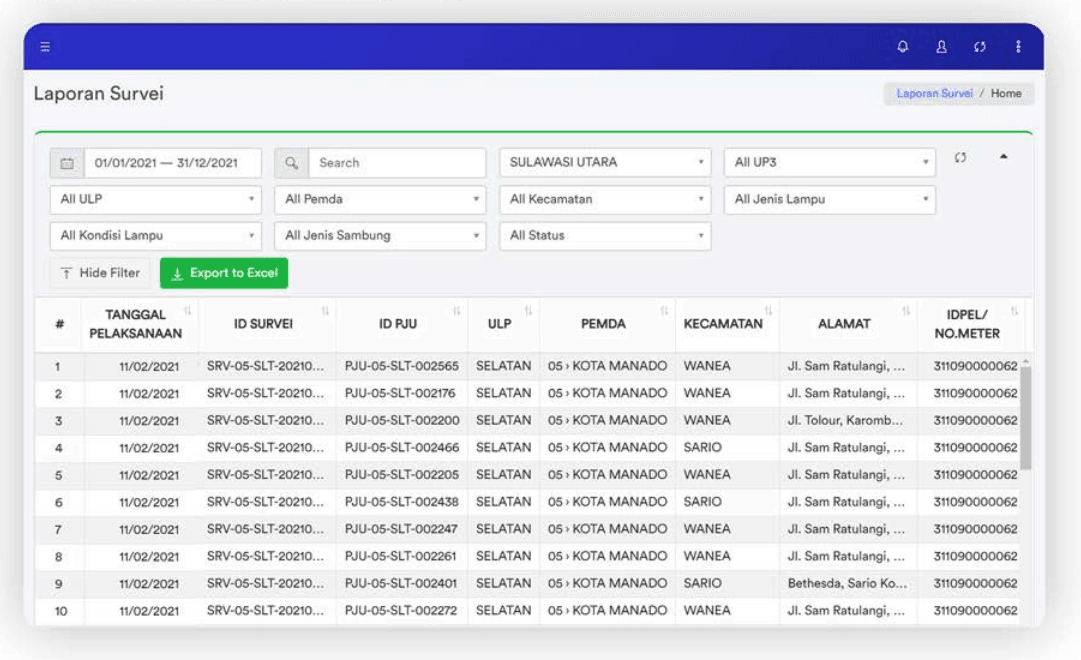The width and height of the screenshot is (1081, 660).
Task: Open the All Kondisi Lampu dropdown
Action: click(x=156, y=236)
